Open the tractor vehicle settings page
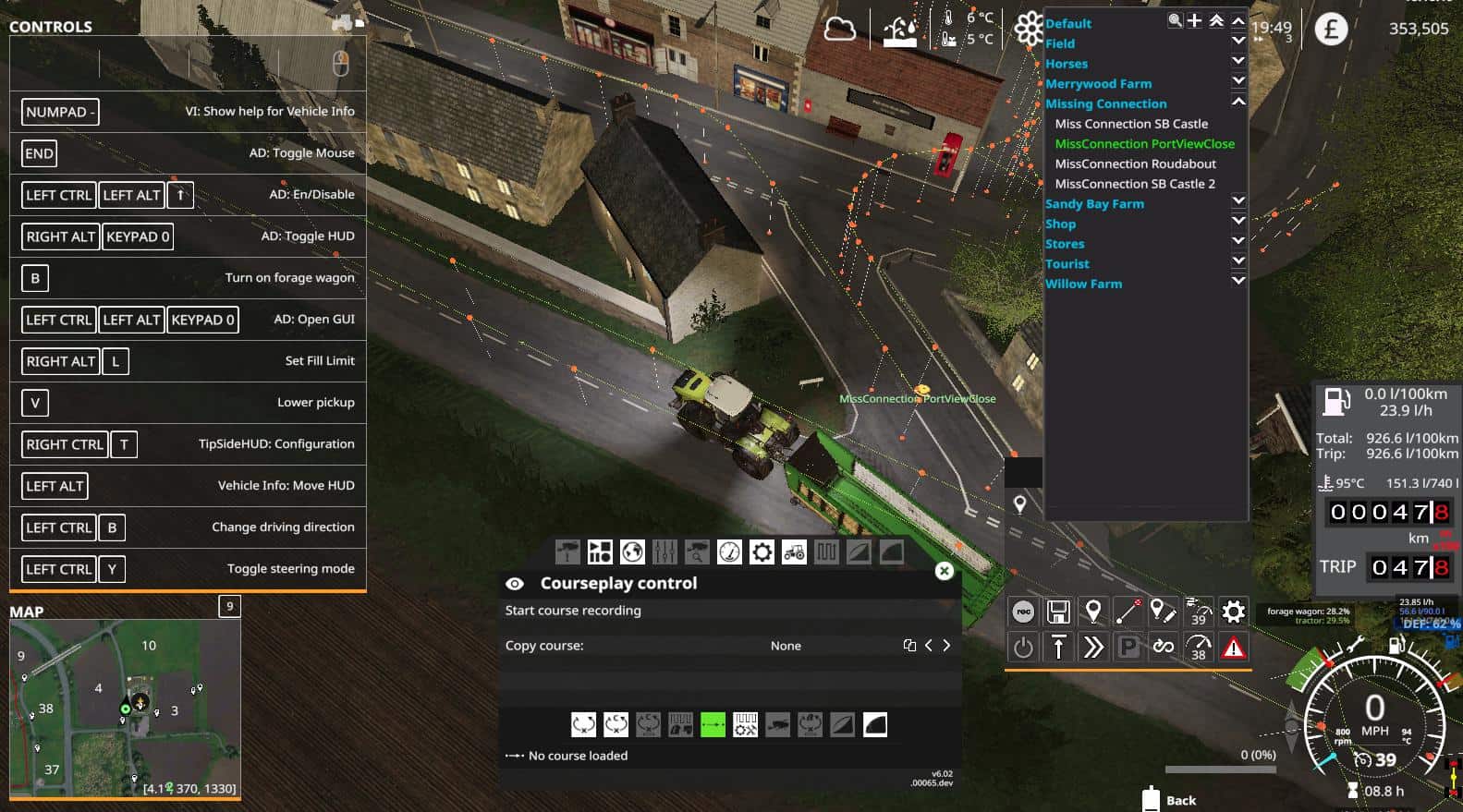The width and height of the screenshot is (1463, 812). click(794, 552)
